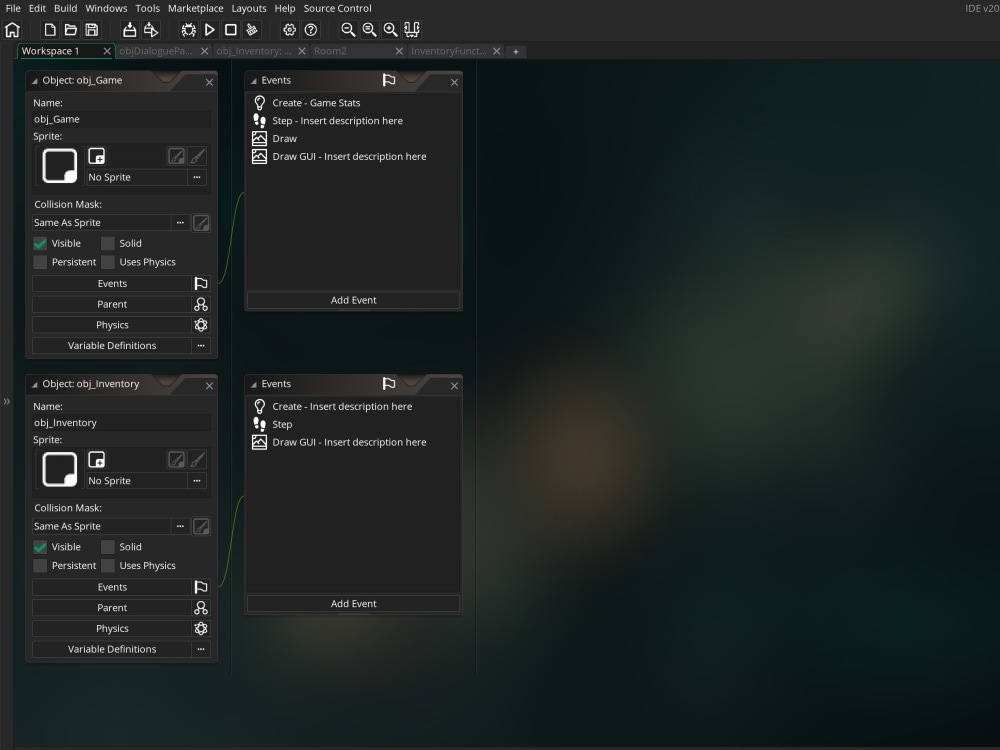Collapse the Object: obj_Game panel triangle

click(x=34, y=81)
